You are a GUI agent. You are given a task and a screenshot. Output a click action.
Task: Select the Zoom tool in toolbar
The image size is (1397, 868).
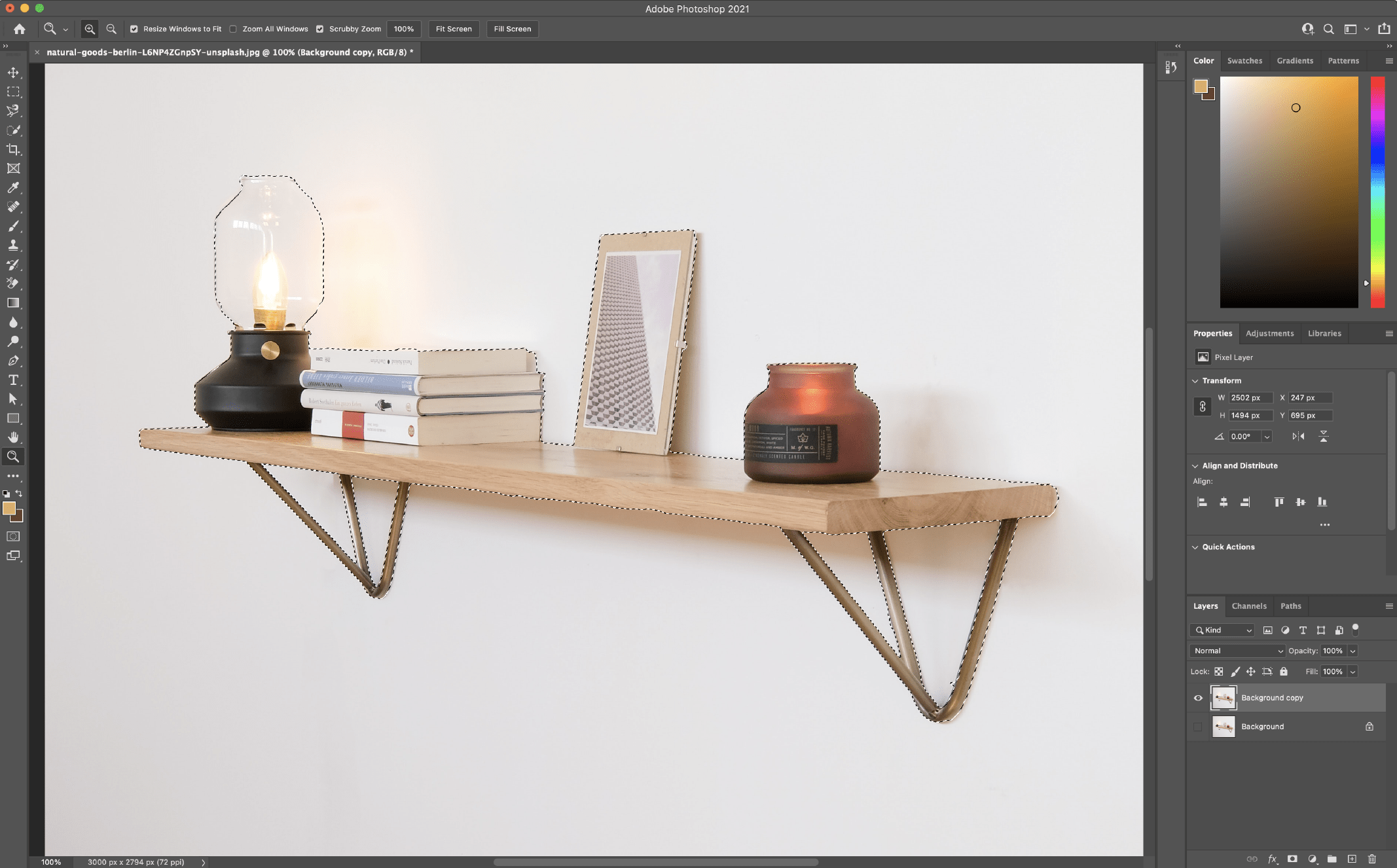13,457
